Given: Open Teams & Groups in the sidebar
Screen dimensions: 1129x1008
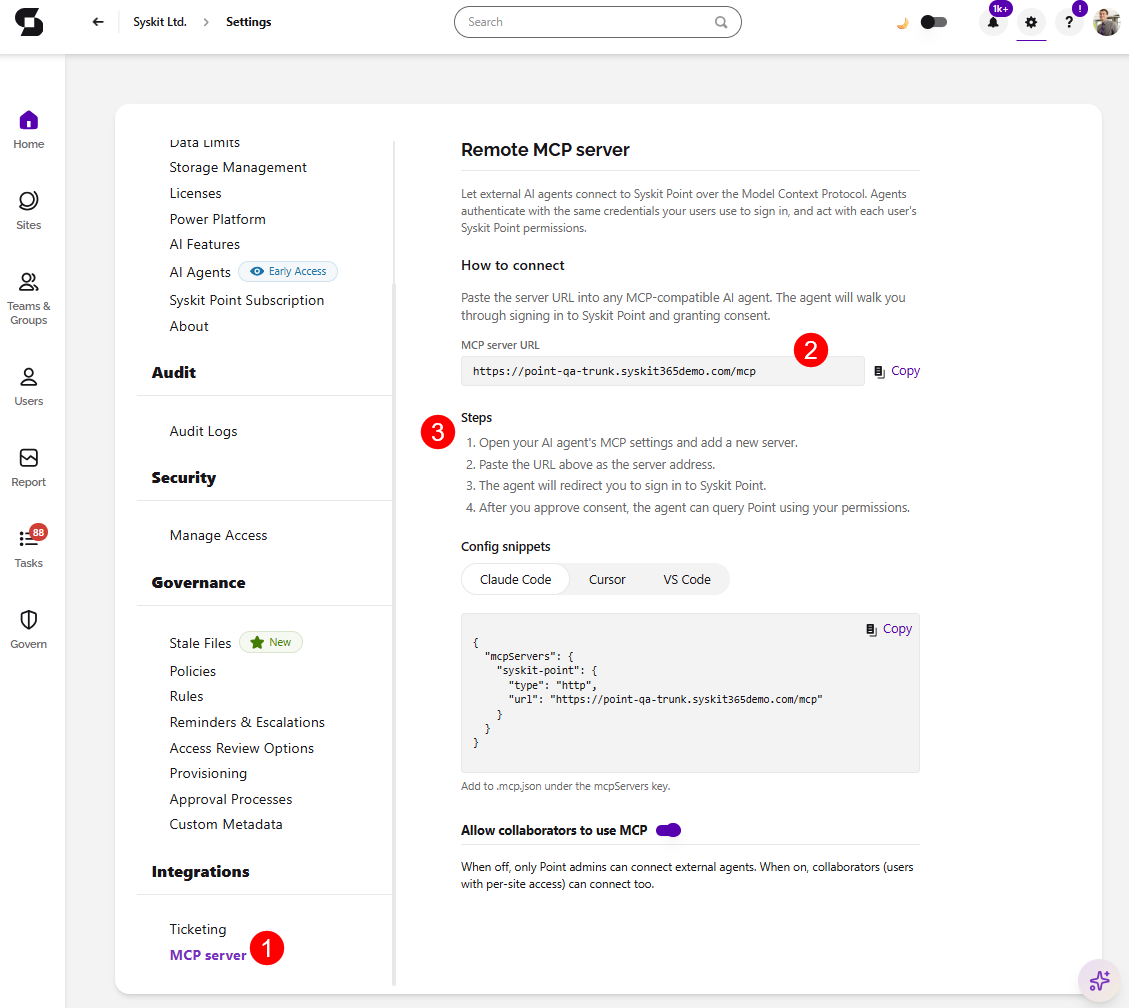Looking at the screenshot, I should [x=29, y=299].
